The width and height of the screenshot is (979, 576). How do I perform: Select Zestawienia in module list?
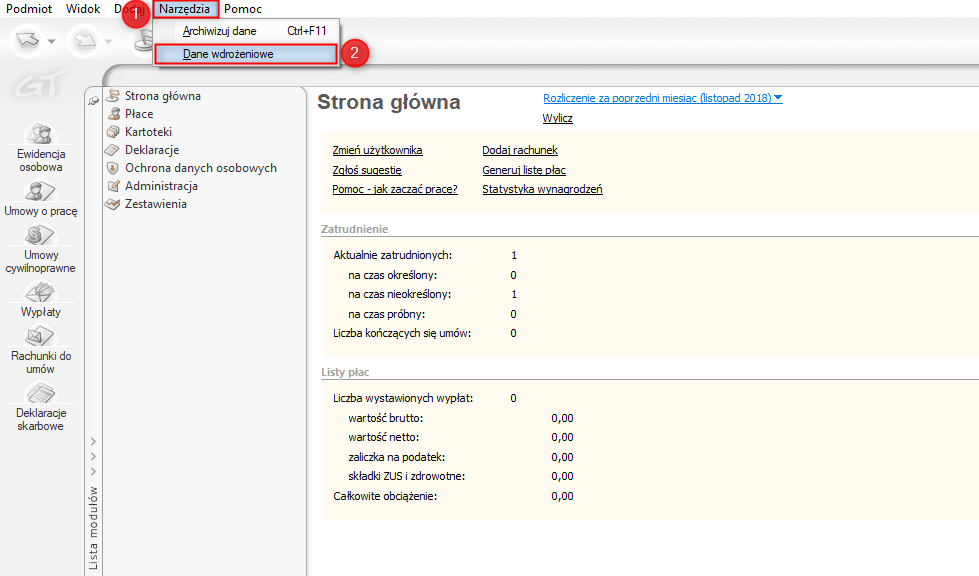[155, 204]
